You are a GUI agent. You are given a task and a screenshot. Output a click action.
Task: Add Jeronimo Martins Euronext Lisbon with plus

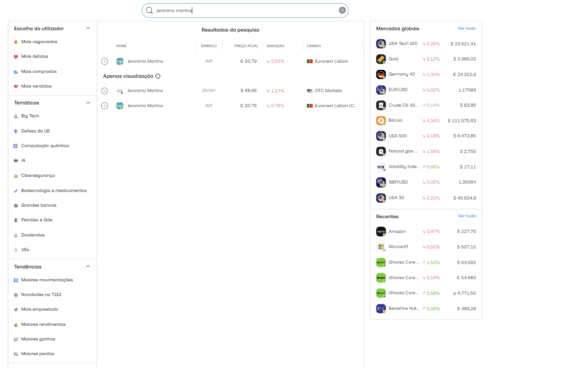click(x=105, y=61)
